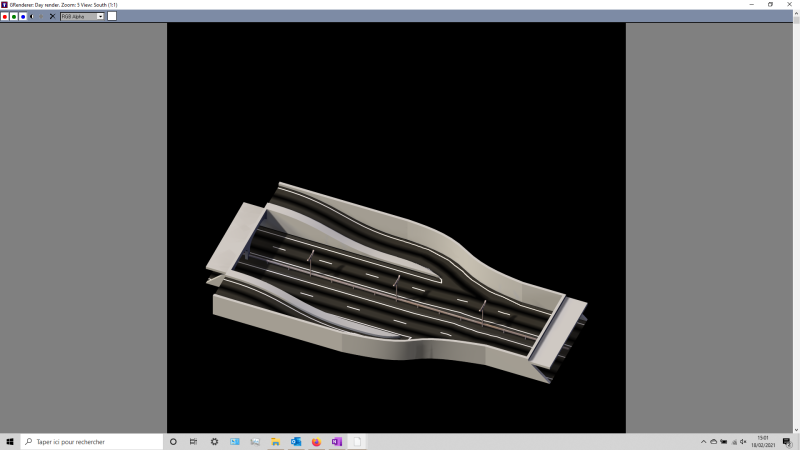Restore down the GRenderer window
This screenshot has width=800, height=450.
point(770,5)
